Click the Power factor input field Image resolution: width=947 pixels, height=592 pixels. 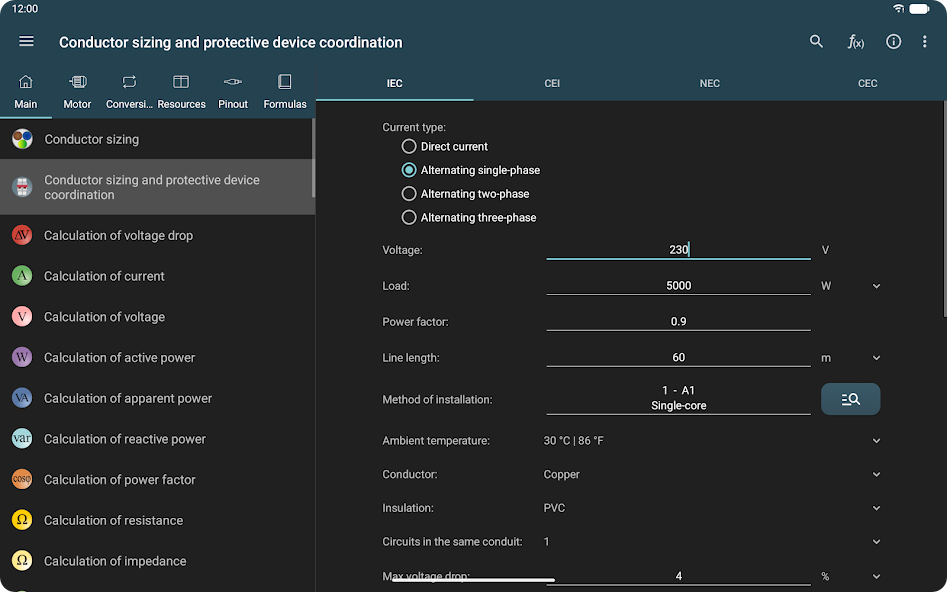(678, 321)
